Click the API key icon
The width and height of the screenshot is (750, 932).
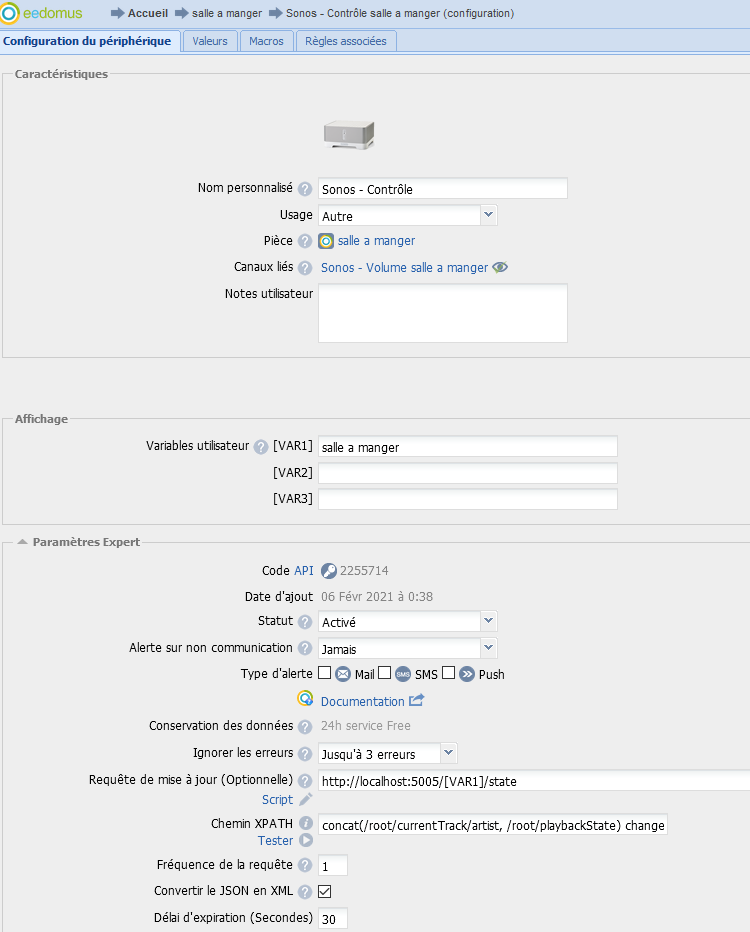[x=329, y=571]
